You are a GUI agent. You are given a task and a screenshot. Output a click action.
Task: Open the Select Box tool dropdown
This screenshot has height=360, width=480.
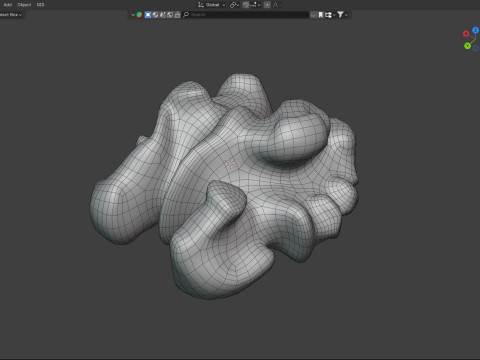pos(11,15)
